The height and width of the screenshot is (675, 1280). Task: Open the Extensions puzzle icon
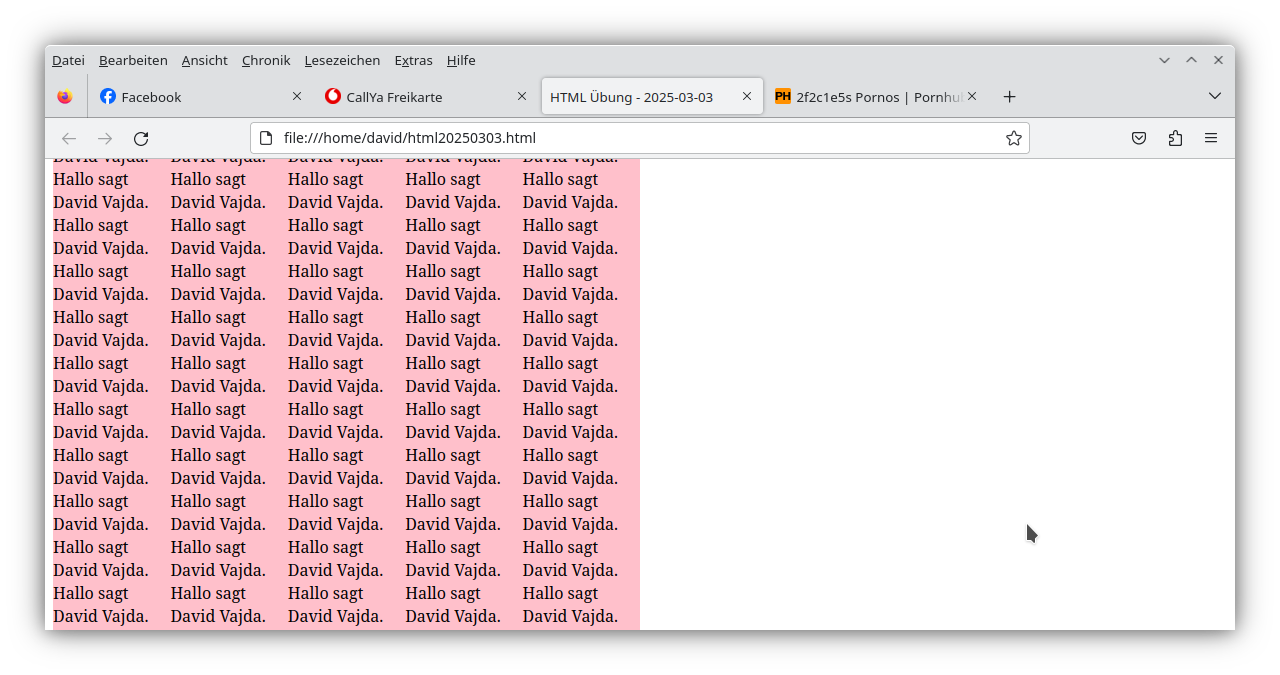tap(1175, 138)
